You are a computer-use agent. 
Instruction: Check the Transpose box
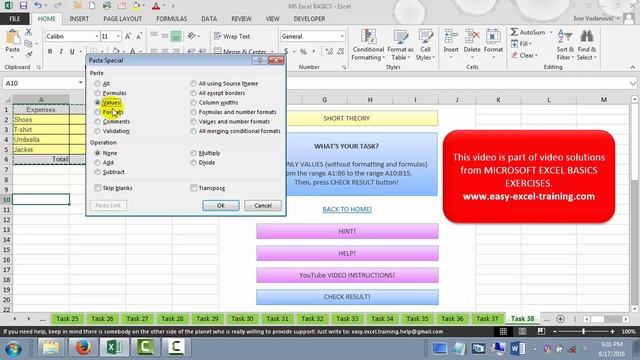(x=194, y=188)
